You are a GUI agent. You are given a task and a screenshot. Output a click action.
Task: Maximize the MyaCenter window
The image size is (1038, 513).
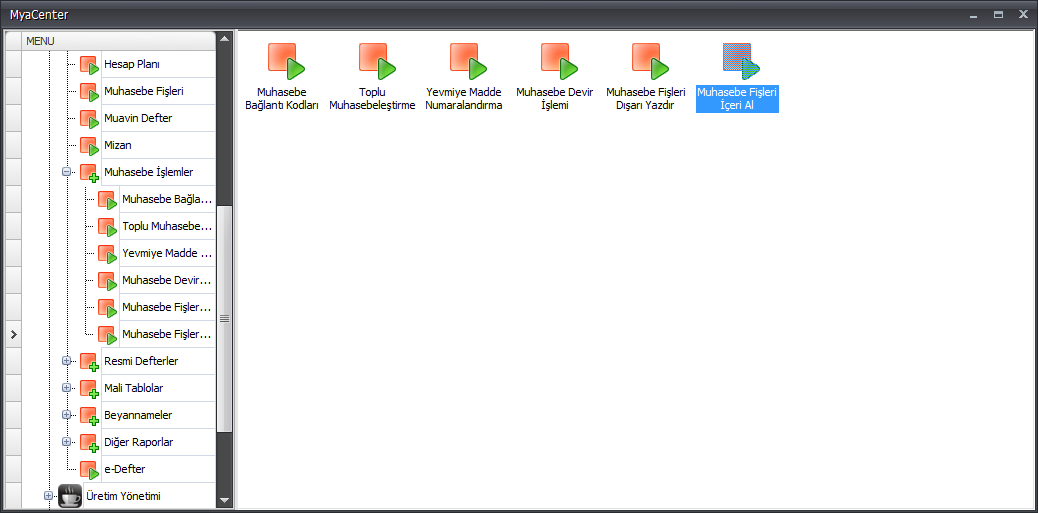[x=998, y=14]
